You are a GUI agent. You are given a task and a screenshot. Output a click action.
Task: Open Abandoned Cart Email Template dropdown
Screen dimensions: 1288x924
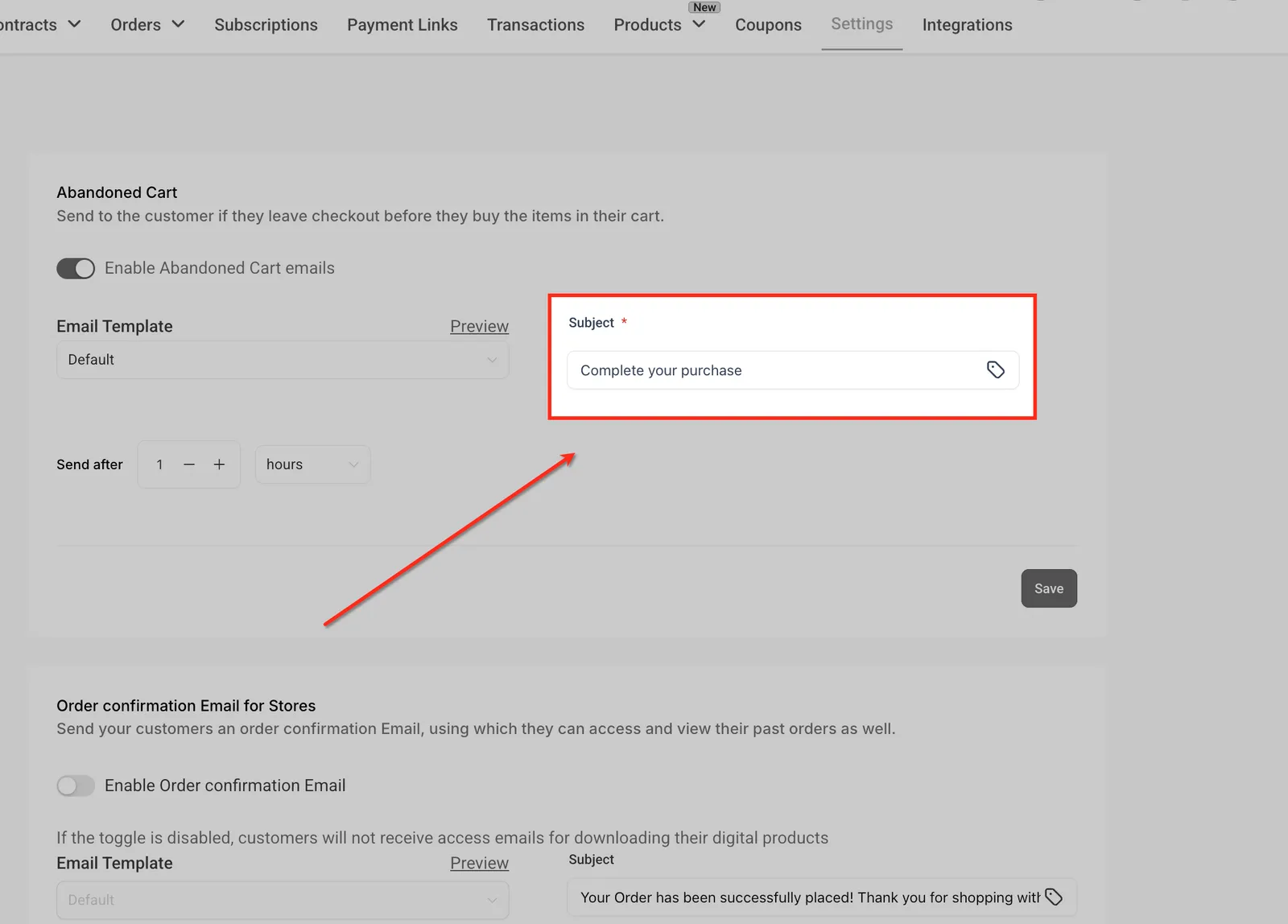(283, 360)
